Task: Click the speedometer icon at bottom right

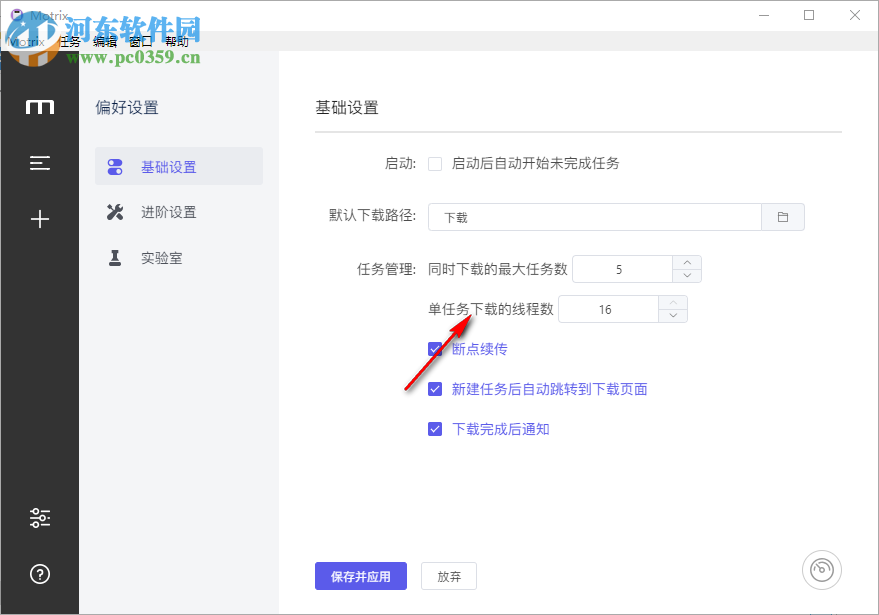Action: [x=821, y=570]
